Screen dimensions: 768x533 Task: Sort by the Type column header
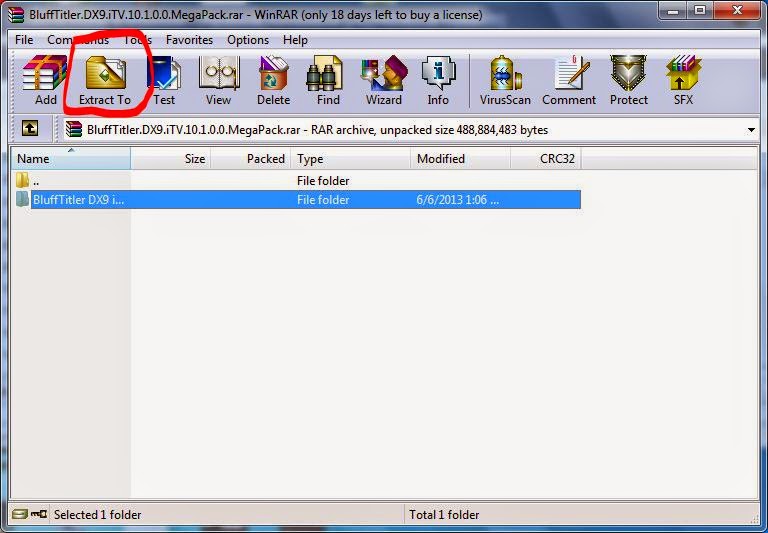pos(351,158)
